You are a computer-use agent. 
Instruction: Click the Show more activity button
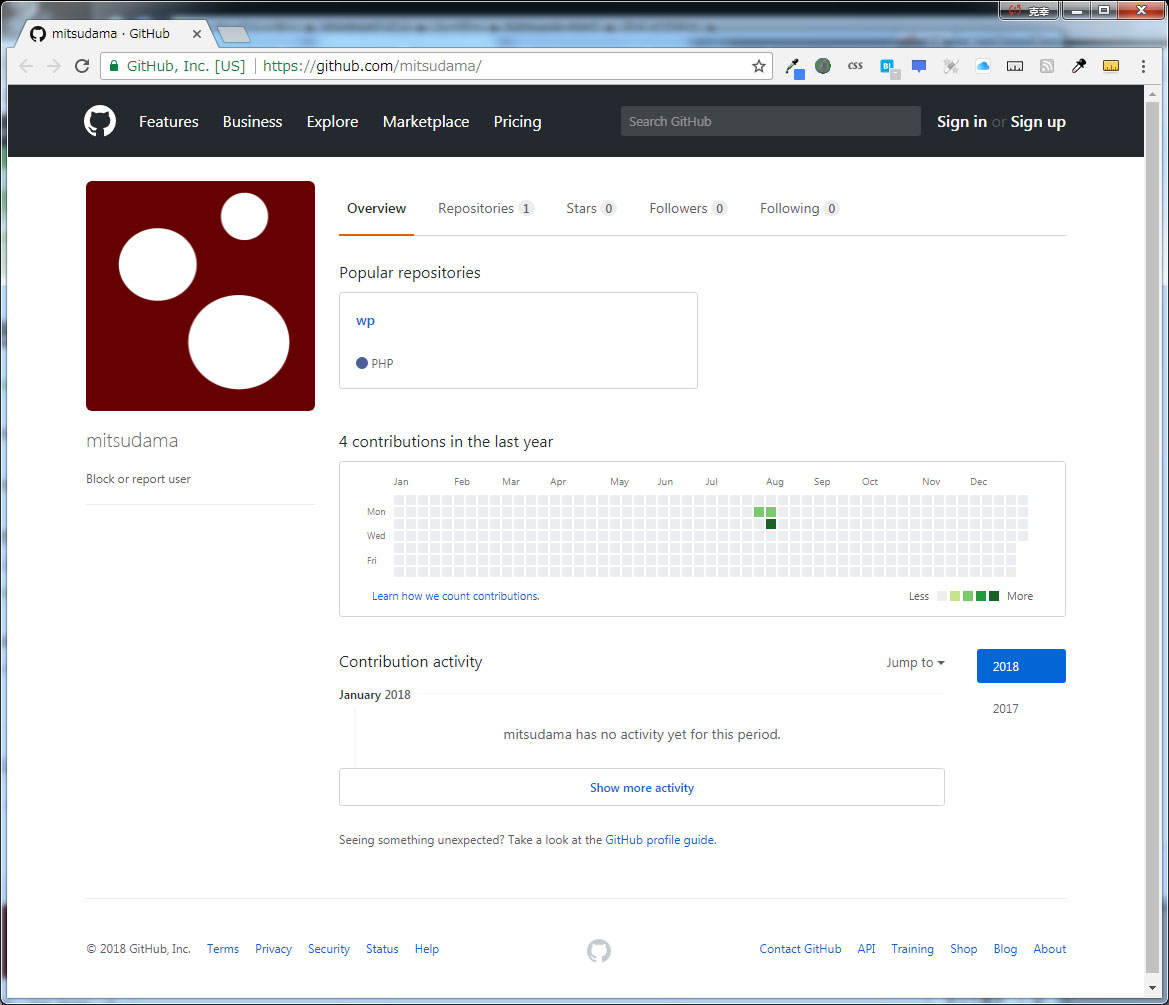click(x=642, y=787)
